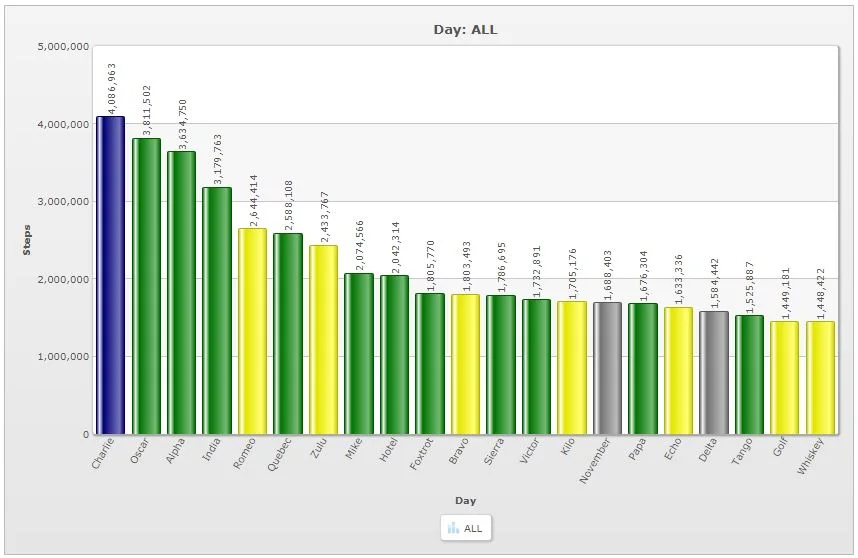Viewport: 858px width, 558px height.
Task: Click the green Tango bar
Action: [x=749, y=375]
